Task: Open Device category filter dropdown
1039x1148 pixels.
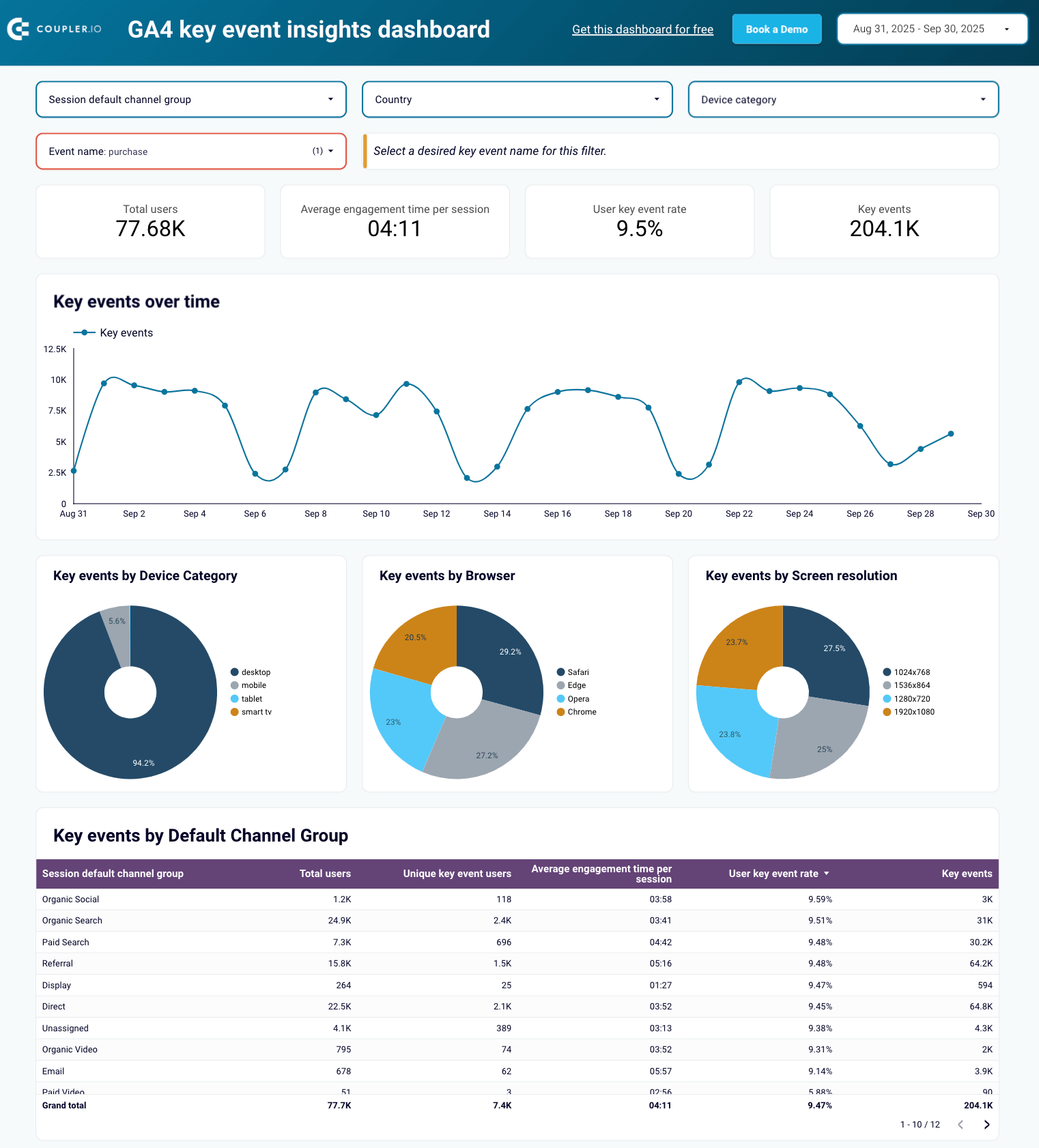Action: pos(843,100)
